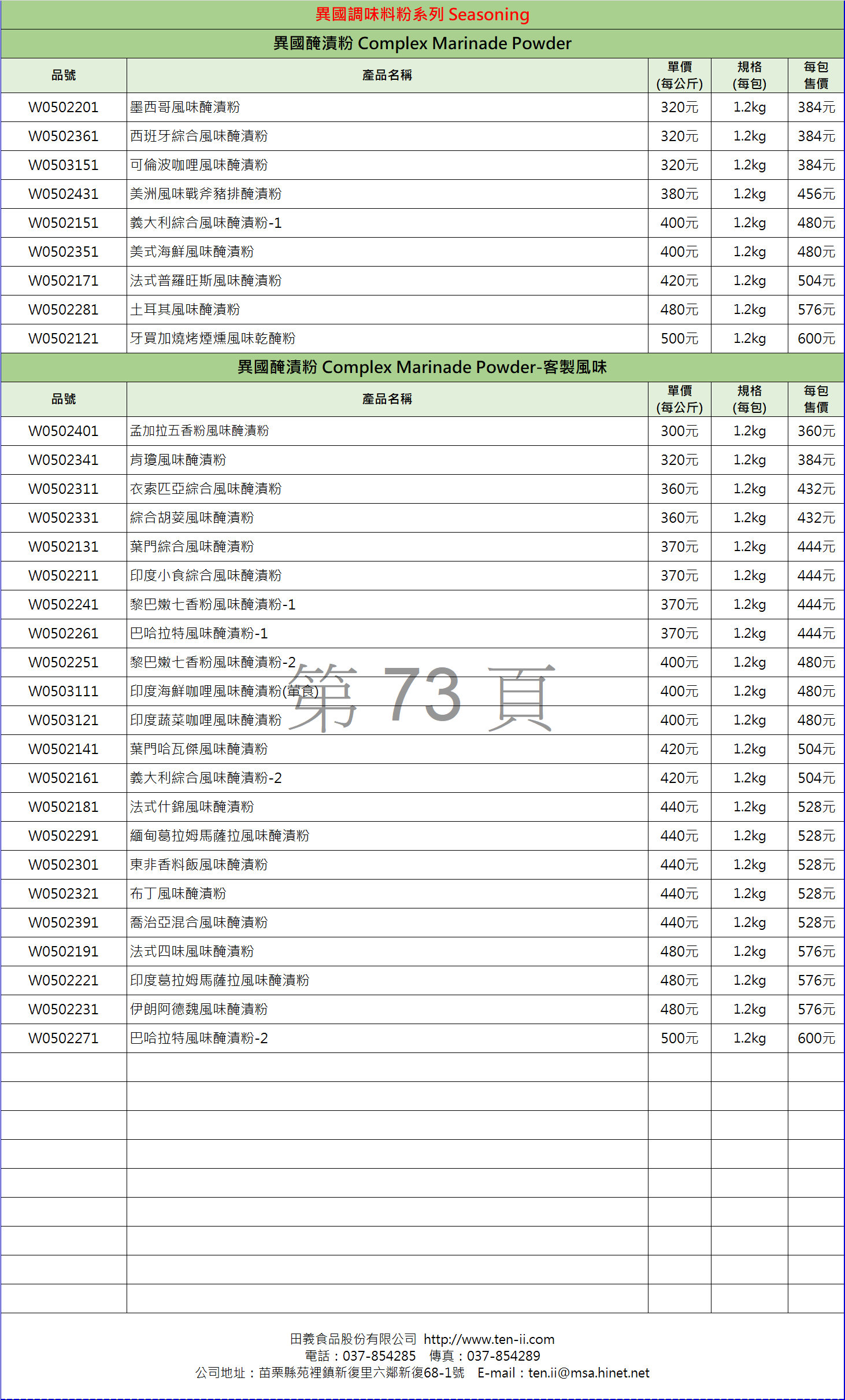Select the 300元 unit price cell

pyautogui.click(x=679, y=431)
